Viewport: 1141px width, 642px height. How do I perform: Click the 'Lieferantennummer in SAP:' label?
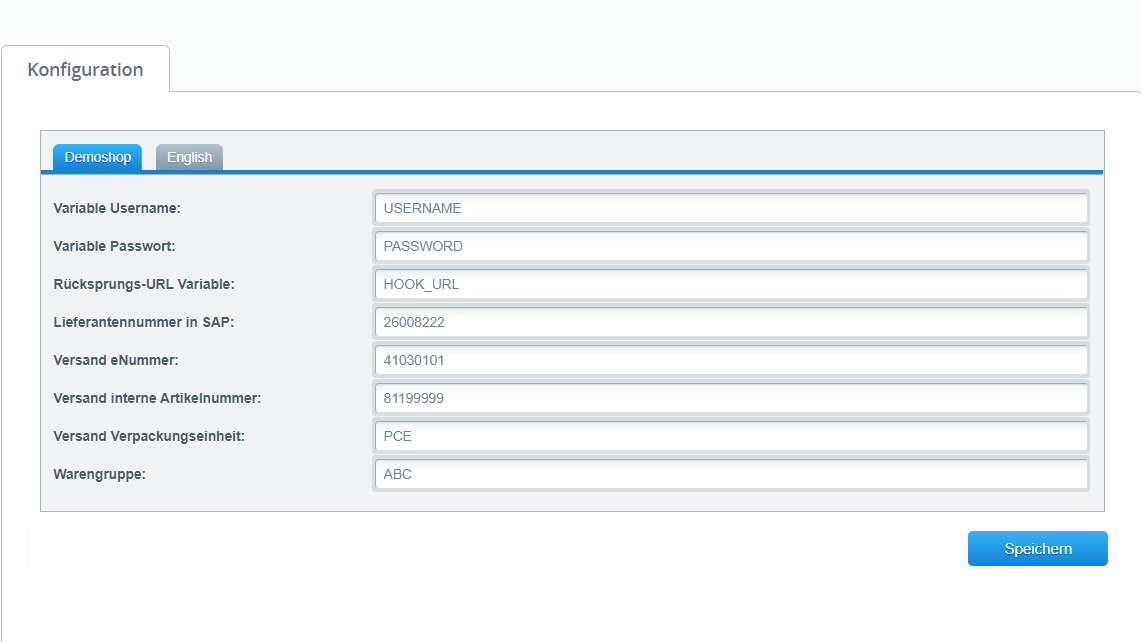[143, 322]
